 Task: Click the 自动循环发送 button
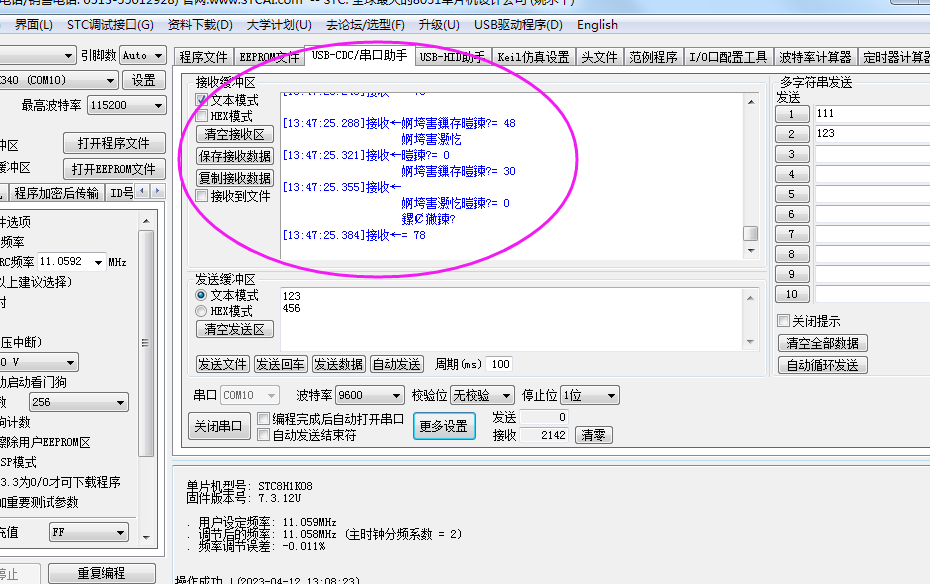pyautogui.click(x=823, y=365)
